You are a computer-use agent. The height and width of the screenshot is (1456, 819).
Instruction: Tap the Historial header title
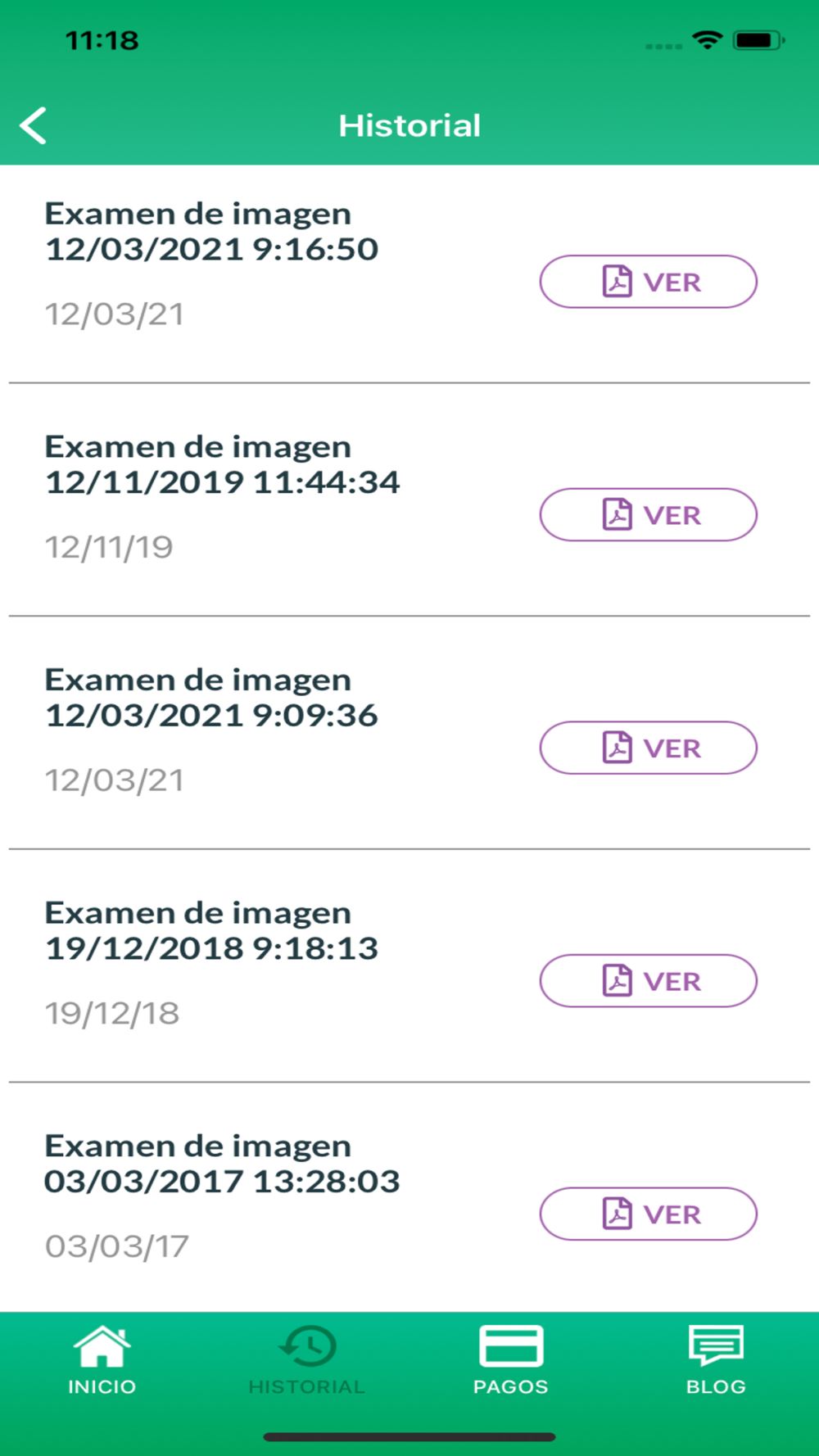click(x=409, y=126)
